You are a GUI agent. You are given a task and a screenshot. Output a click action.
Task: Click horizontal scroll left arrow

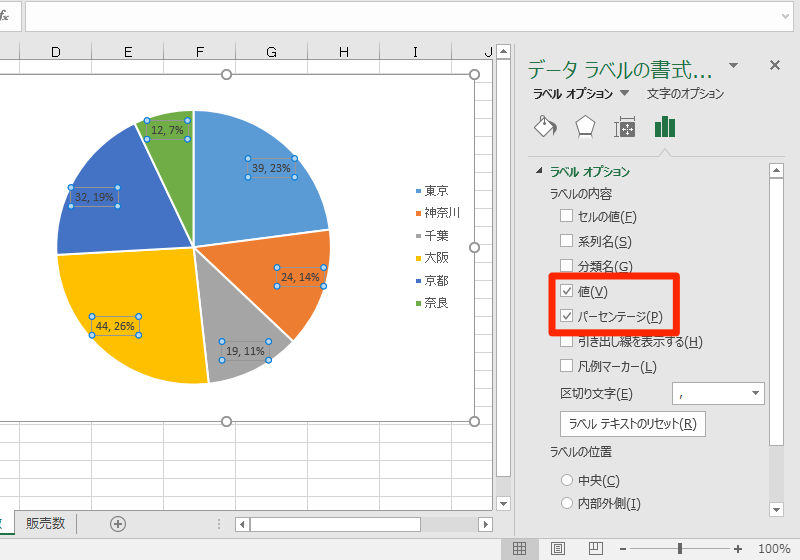tap(242, 524)
